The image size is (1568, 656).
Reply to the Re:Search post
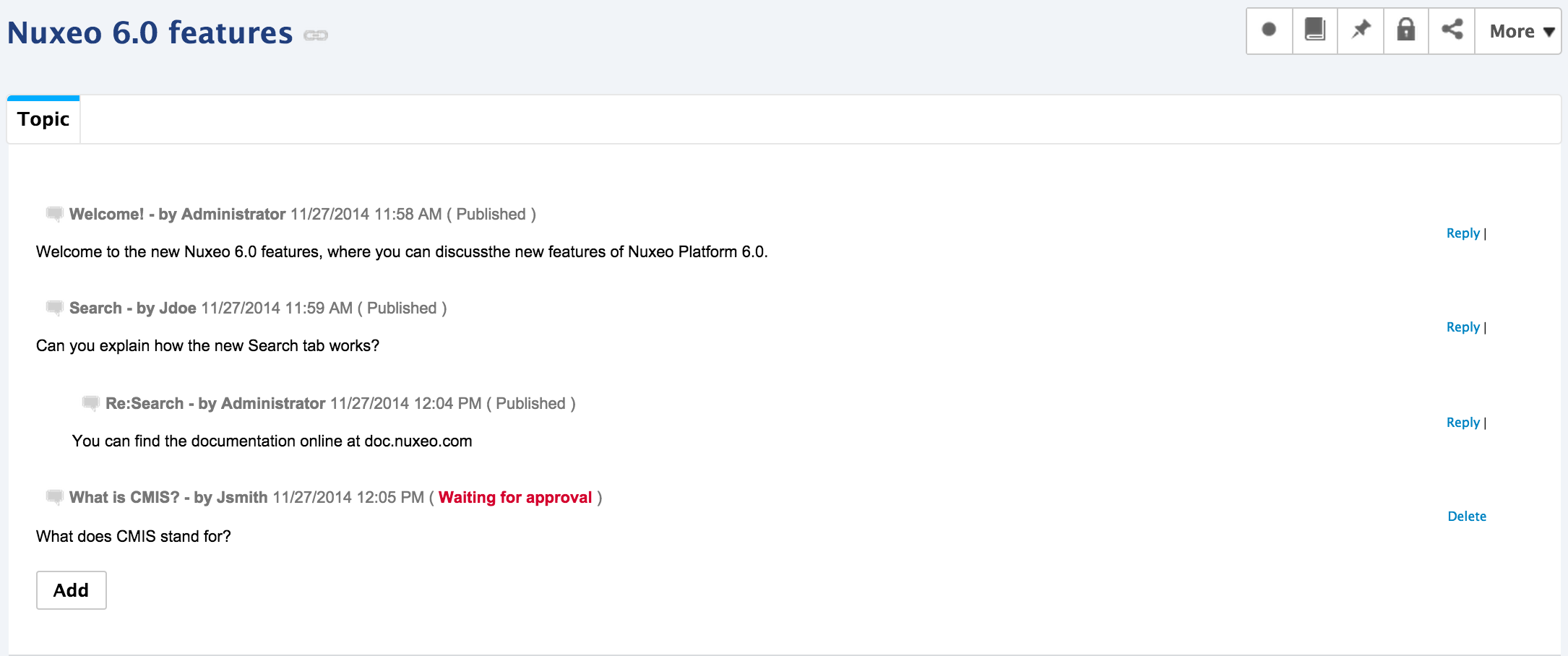pyautogui.click(x=1463, y=423)
